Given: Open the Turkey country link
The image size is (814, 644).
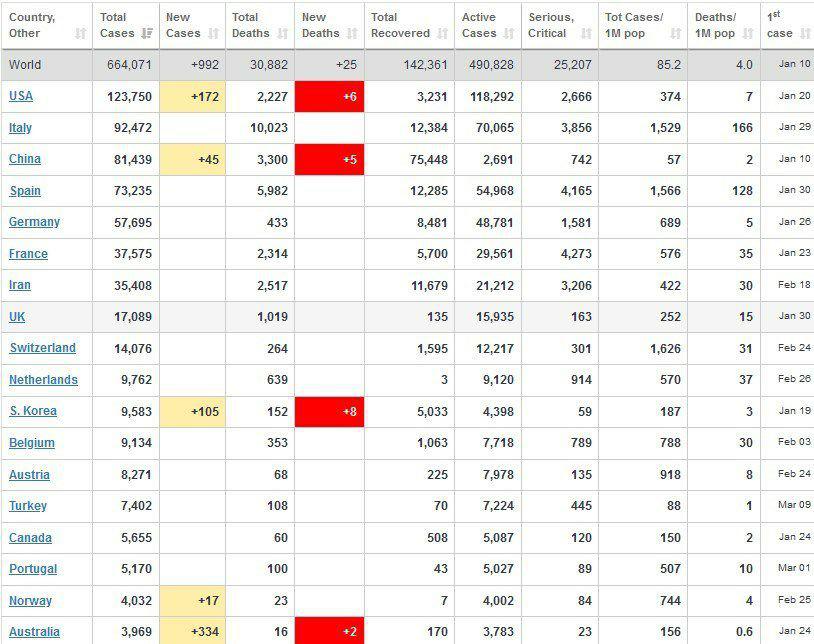Looking at the screenshot, I should point(28,506).
